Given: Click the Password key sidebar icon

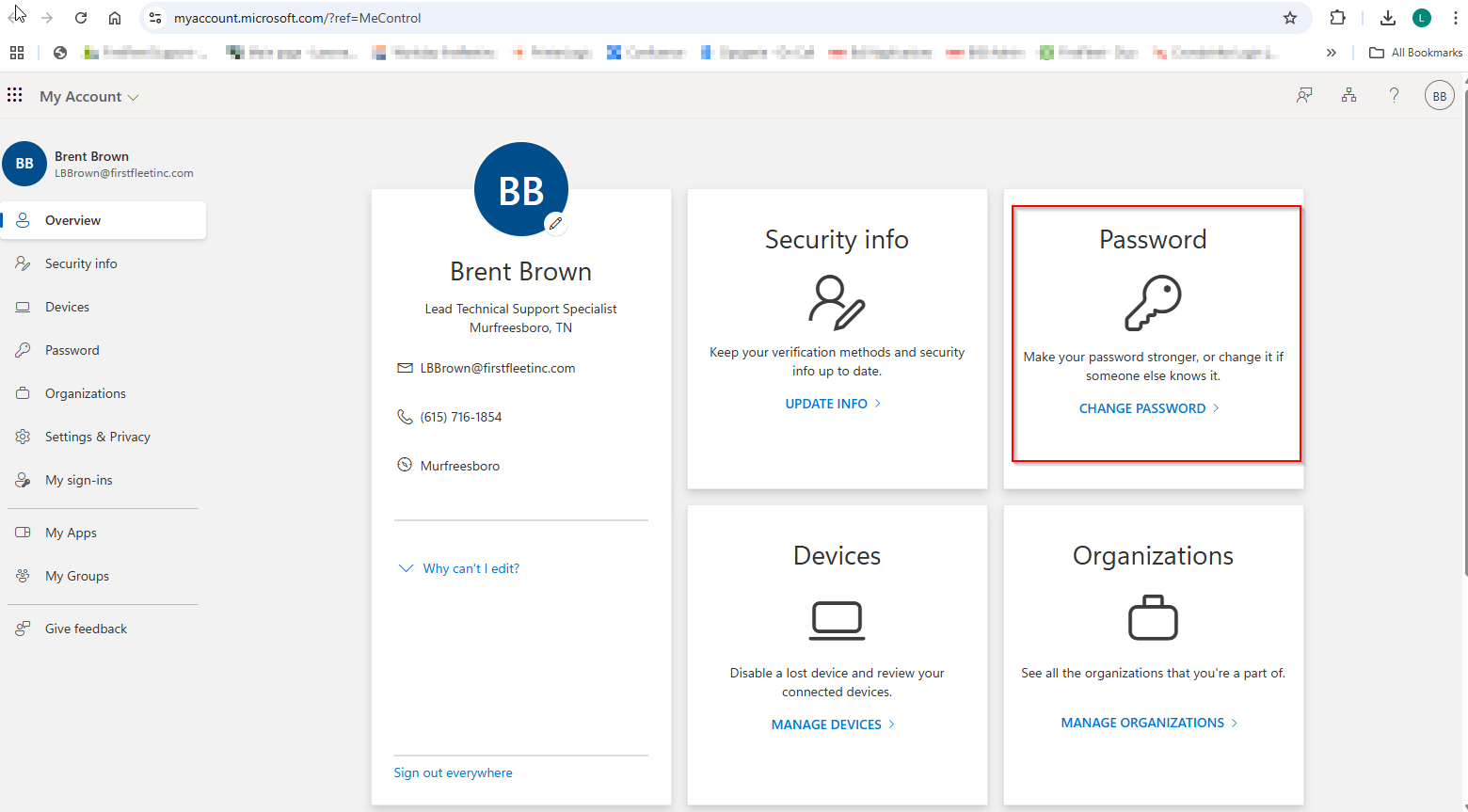Looking at the screenshot, I should point(23,350).
